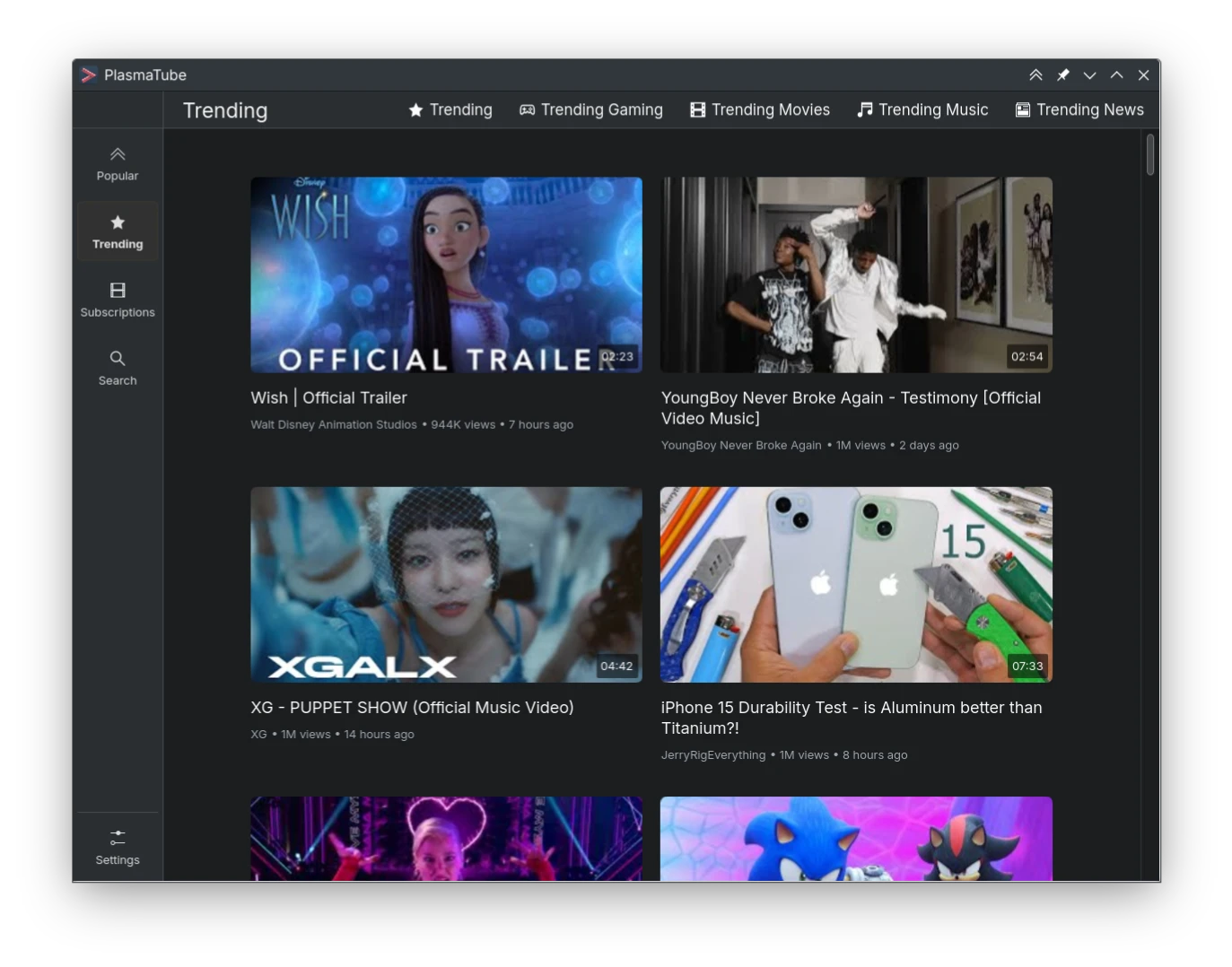Maximize the PlasmaTube window

(1116, 75)
